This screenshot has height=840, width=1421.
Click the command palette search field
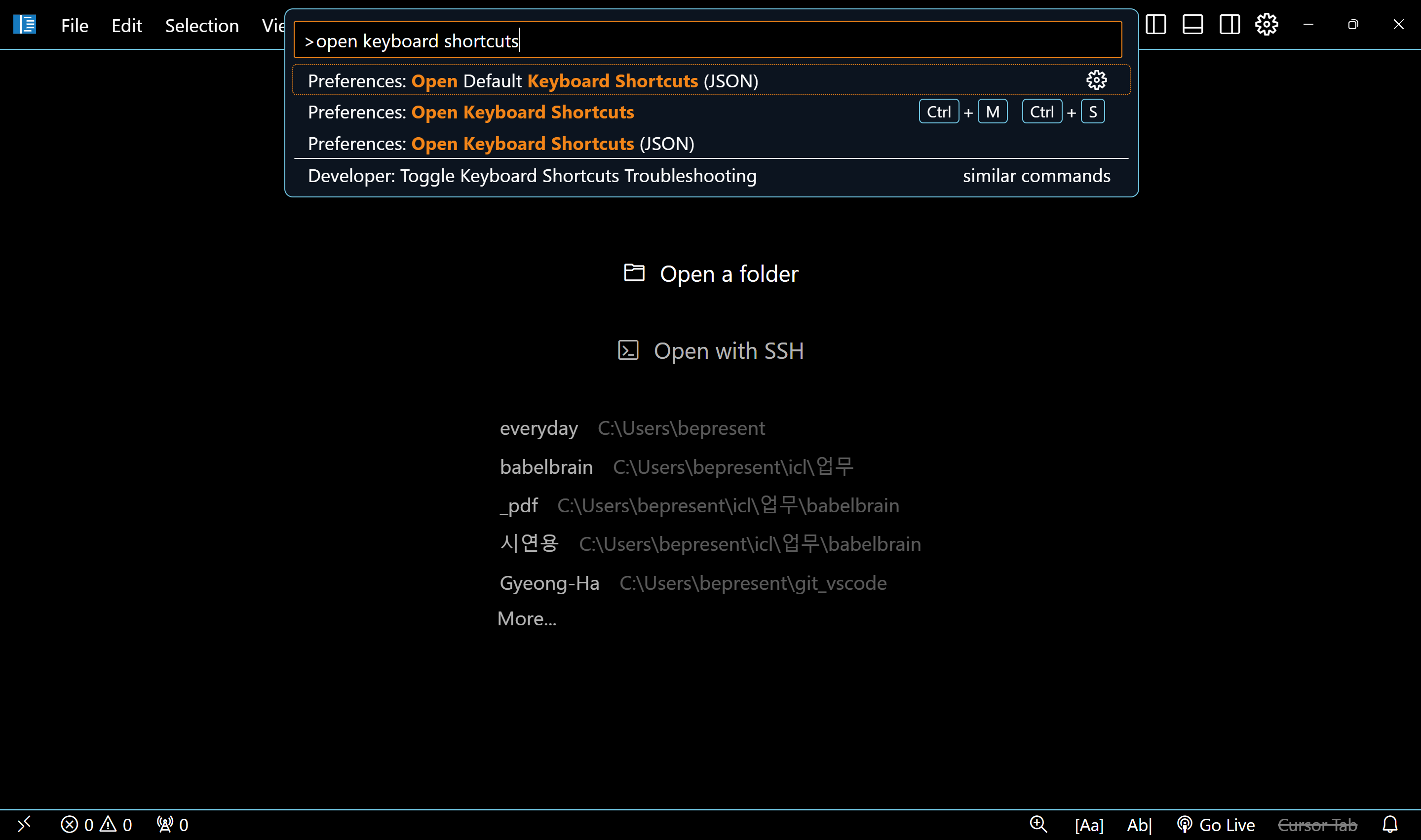coord(707,39)
